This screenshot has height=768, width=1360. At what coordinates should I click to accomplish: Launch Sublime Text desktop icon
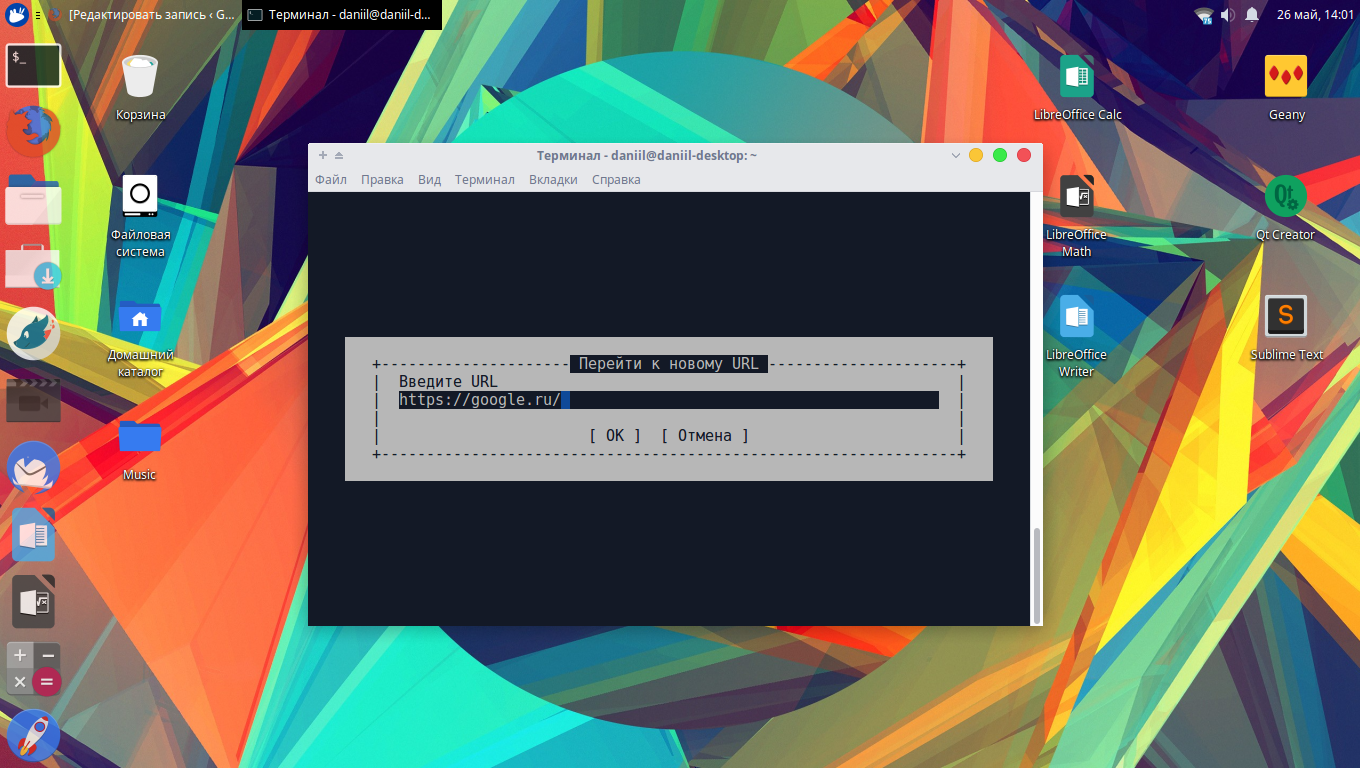pyautogui.click(x=1286, y=327)
